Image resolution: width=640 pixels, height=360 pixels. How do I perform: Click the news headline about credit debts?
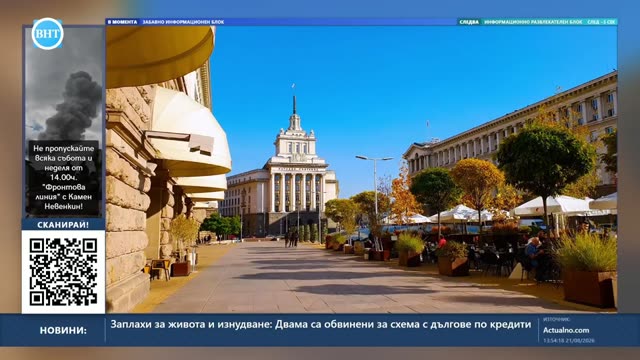pyautogui.click(x=321, y=324)
